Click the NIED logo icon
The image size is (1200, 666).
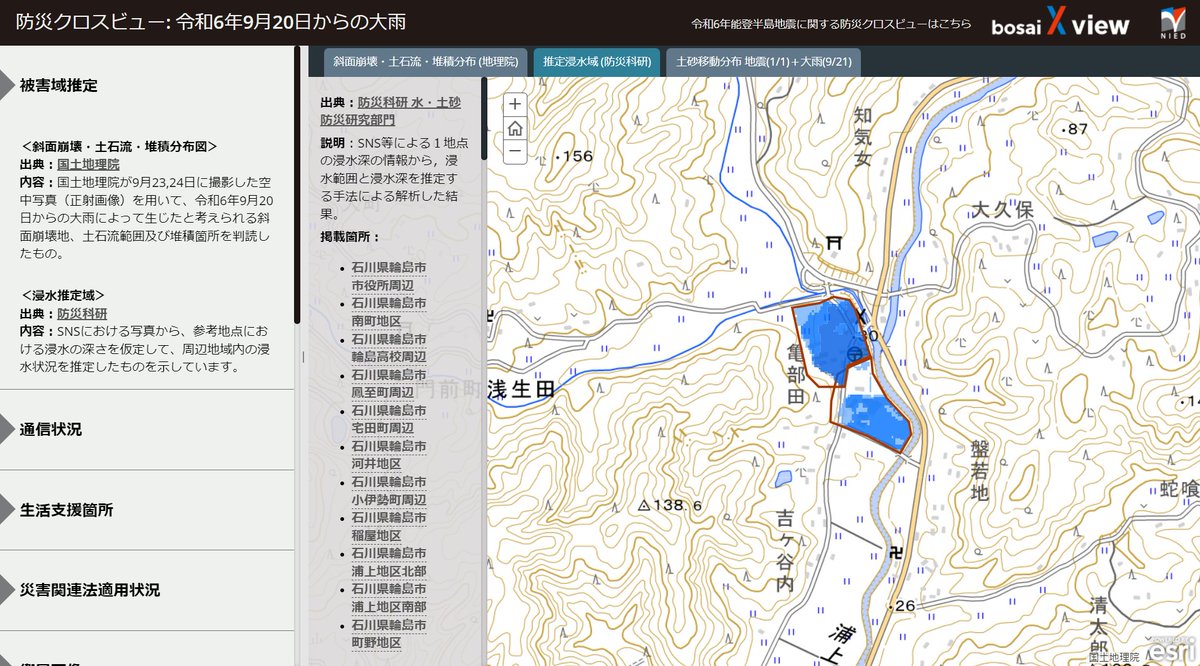(1172, 24)
